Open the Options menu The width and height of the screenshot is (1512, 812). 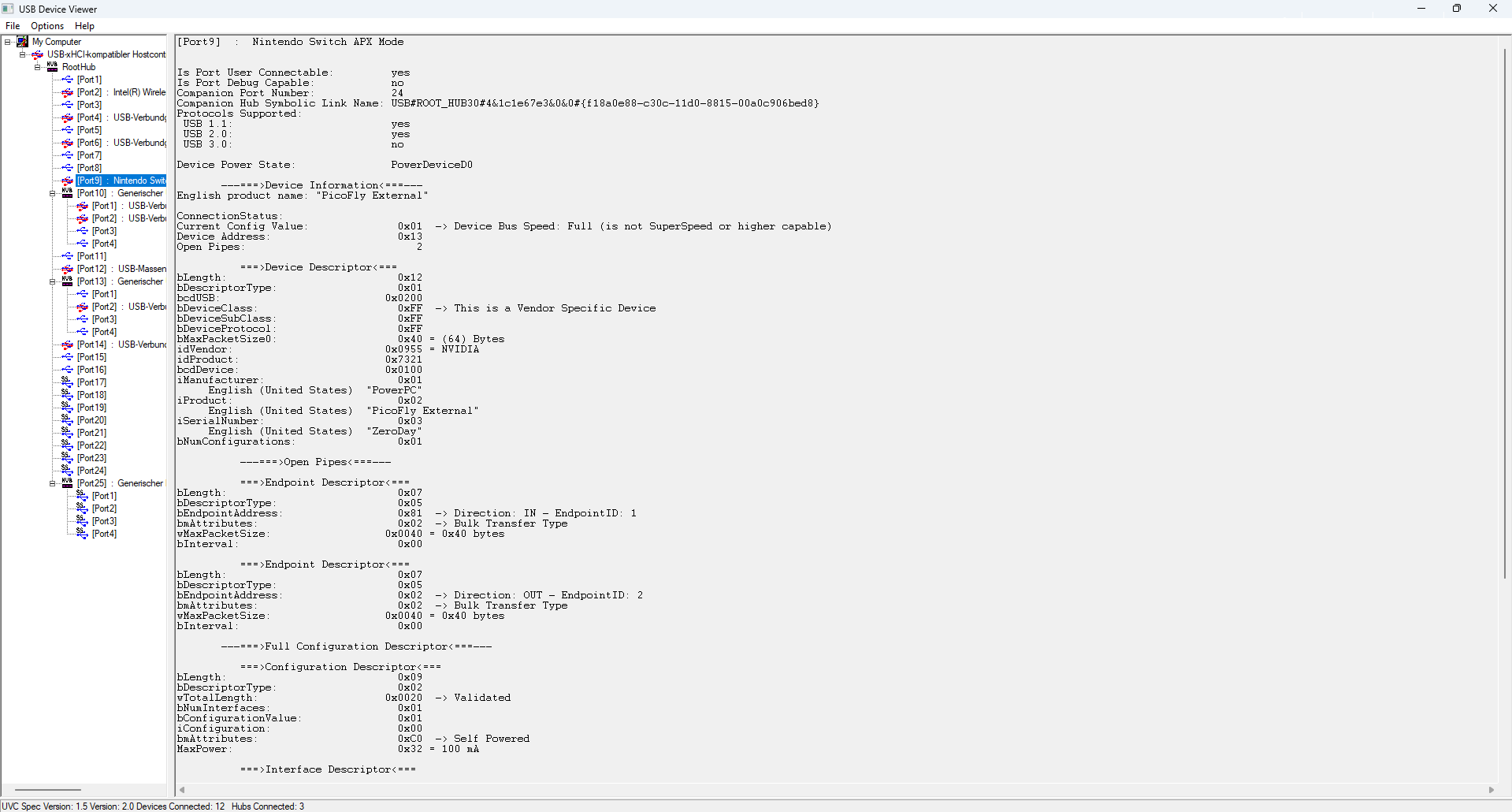click(x=47, y=26)
